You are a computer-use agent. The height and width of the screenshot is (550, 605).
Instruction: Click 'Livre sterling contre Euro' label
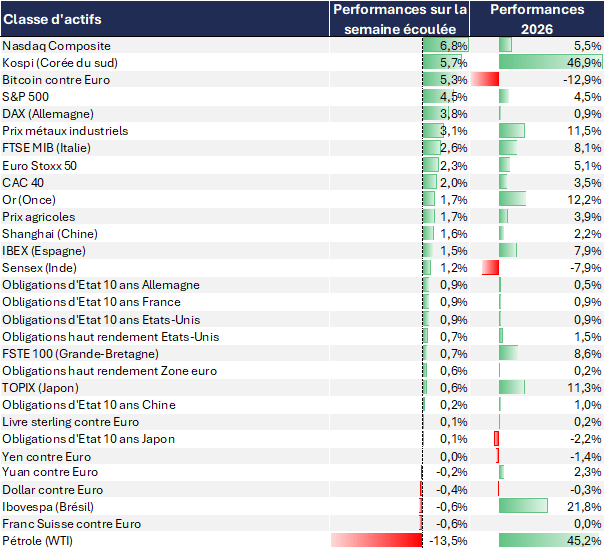tap(71, 421)
